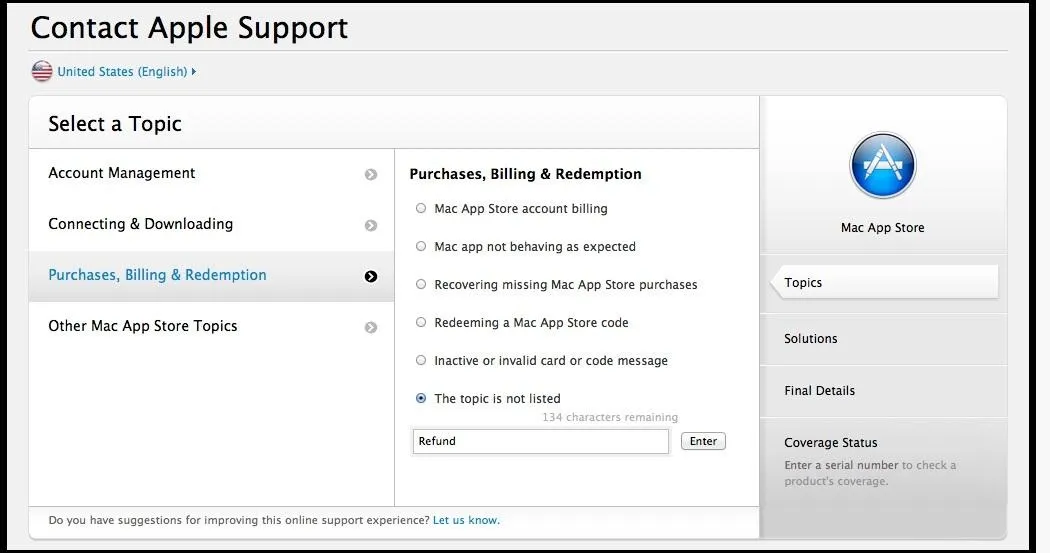Click the Purchases, Billing & Redemption panel heading
This screenshot has width=1050, height=553.
click(x=526, y=174)
